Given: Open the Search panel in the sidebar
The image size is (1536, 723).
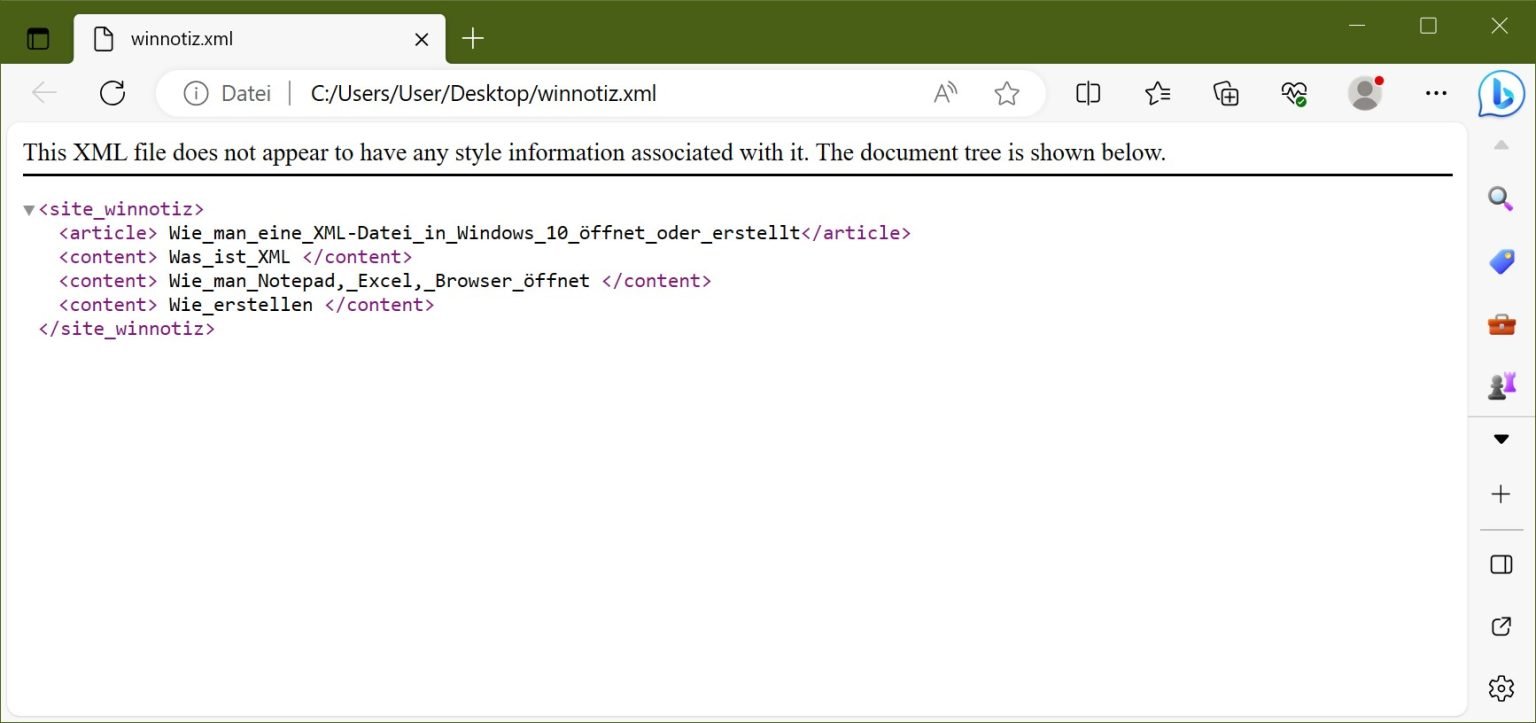Looking at the screenshot, I should (x=1500, y=199).
